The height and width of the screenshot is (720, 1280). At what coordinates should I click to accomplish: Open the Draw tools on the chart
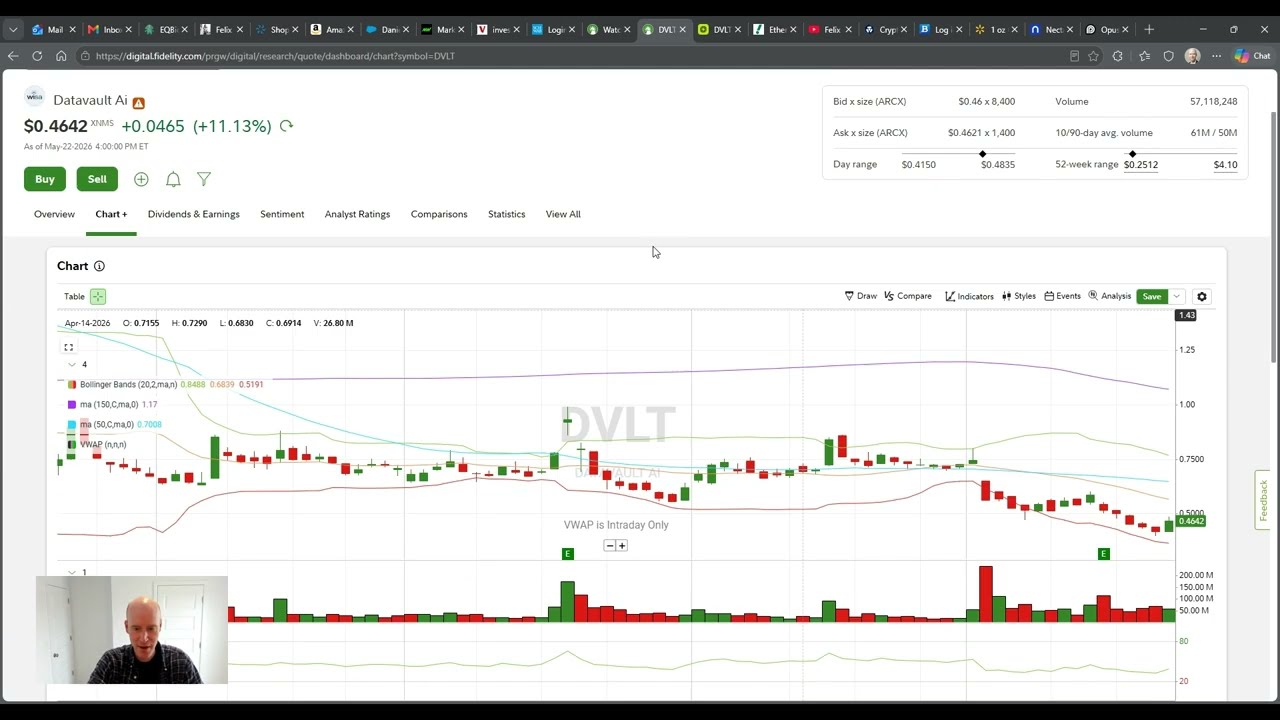pos(861,296)
